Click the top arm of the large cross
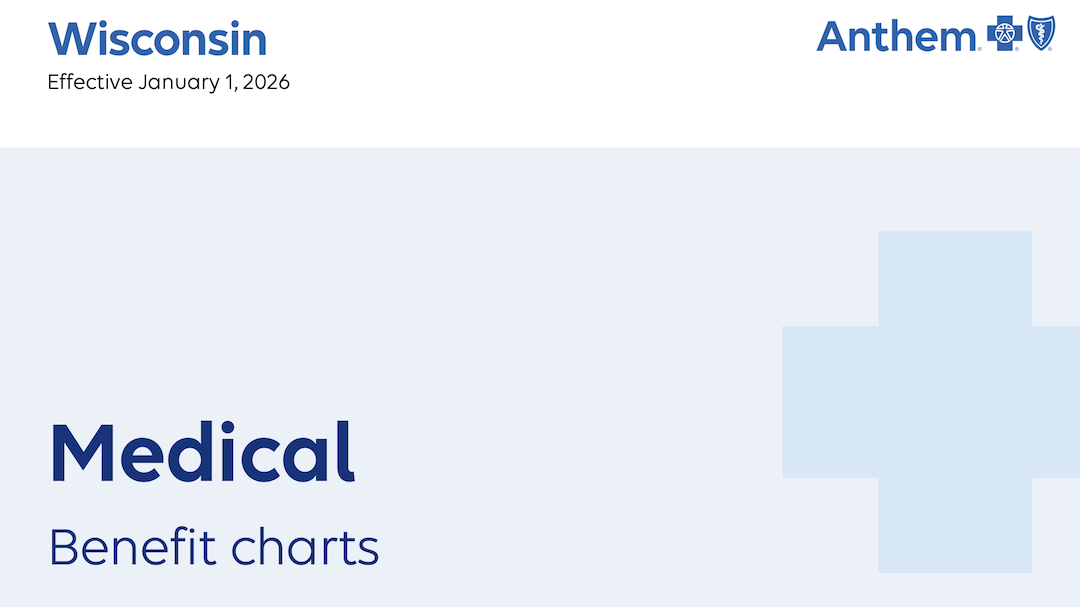1080x607 pixels. [955, 277]
